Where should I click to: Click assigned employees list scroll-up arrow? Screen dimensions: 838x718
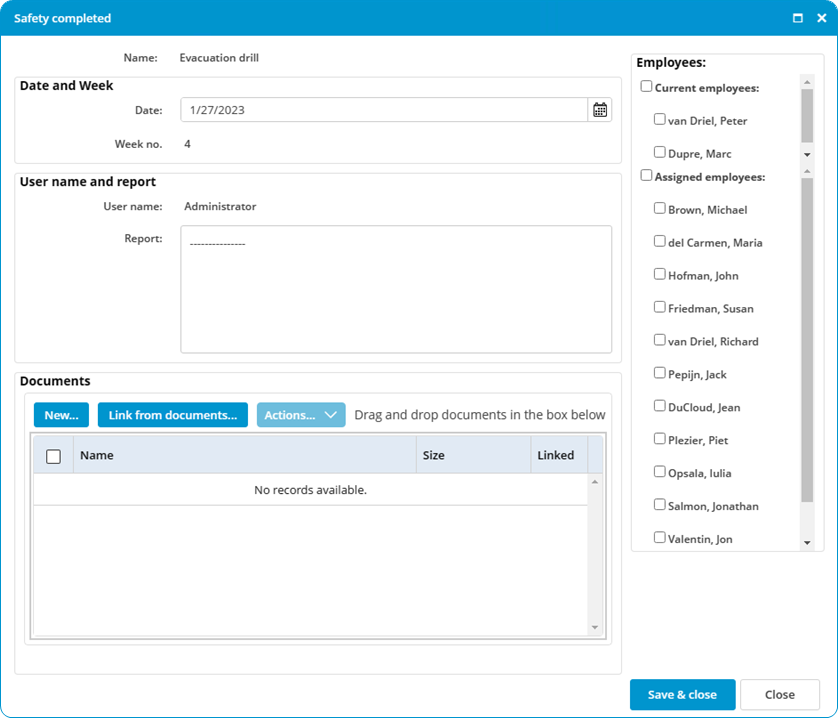(807, 172)
